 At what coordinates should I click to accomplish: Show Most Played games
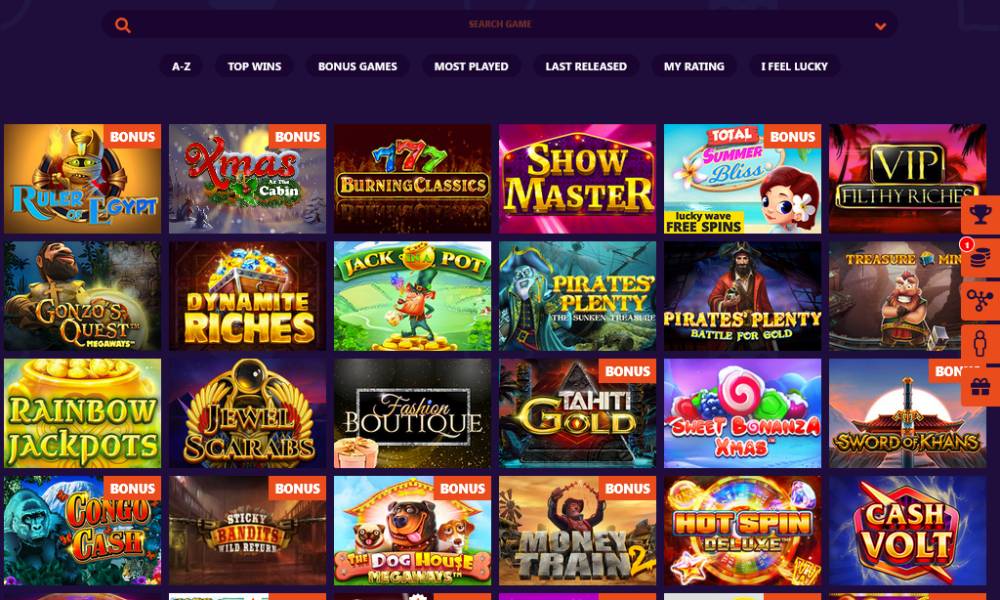[x=471, y=66]
